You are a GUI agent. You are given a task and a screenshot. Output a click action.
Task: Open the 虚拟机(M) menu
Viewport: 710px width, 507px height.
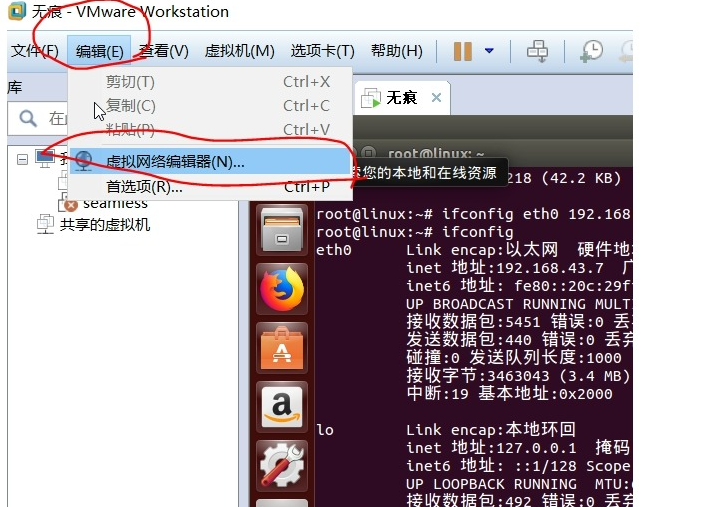240,51
